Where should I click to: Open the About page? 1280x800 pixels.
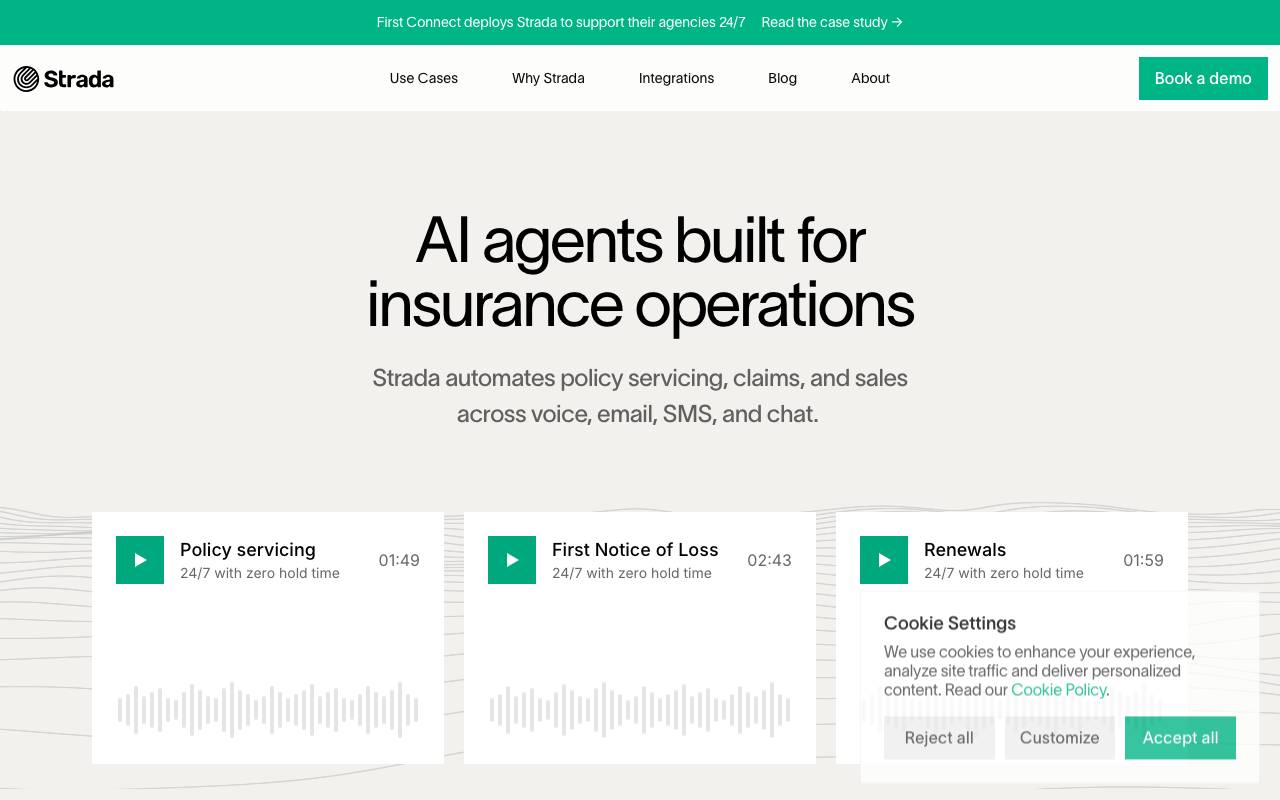[x=870, y=78]
